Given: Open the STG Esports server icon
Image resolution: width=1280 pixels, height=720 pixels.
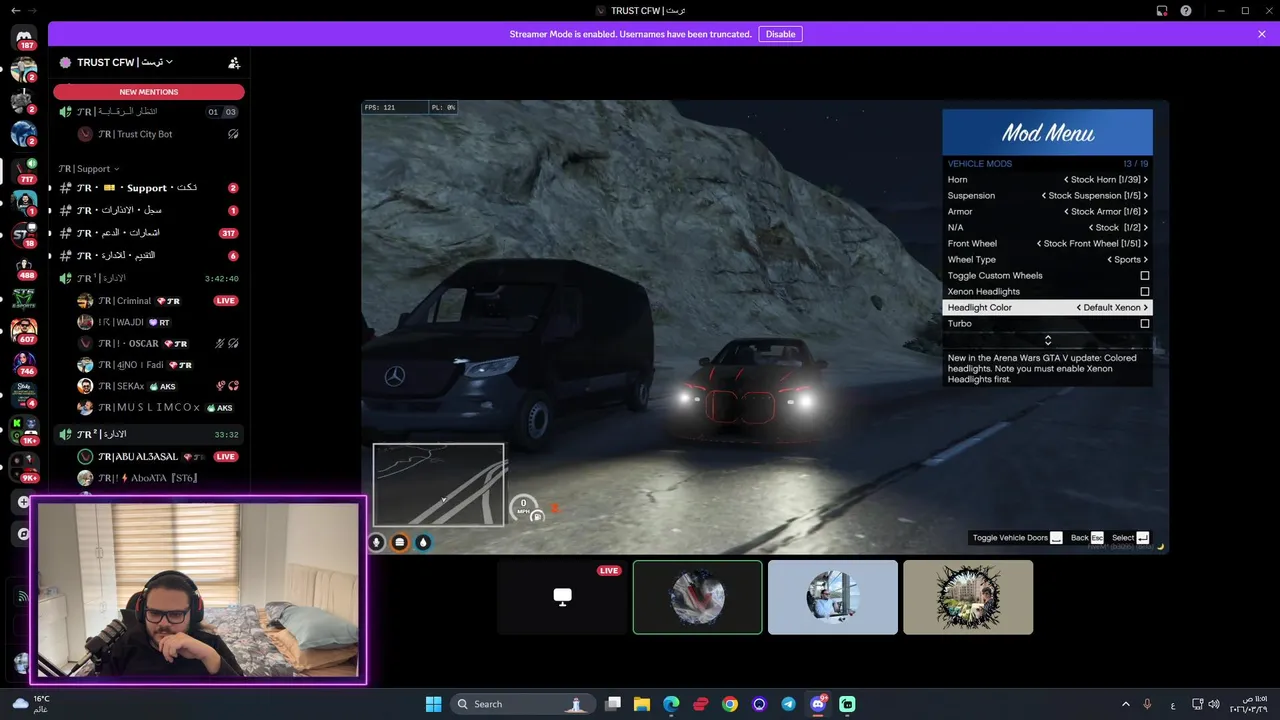Looking at the screenshot, I should coord(24,298).
